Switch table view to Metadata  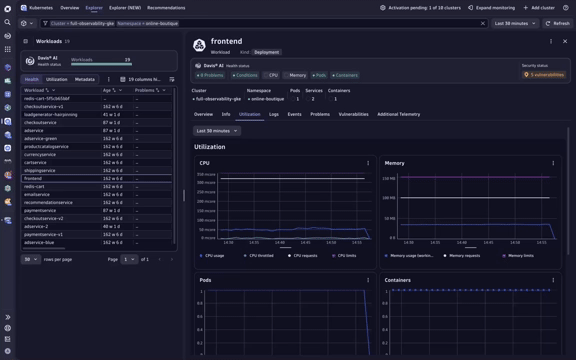[x=85, y=79]
